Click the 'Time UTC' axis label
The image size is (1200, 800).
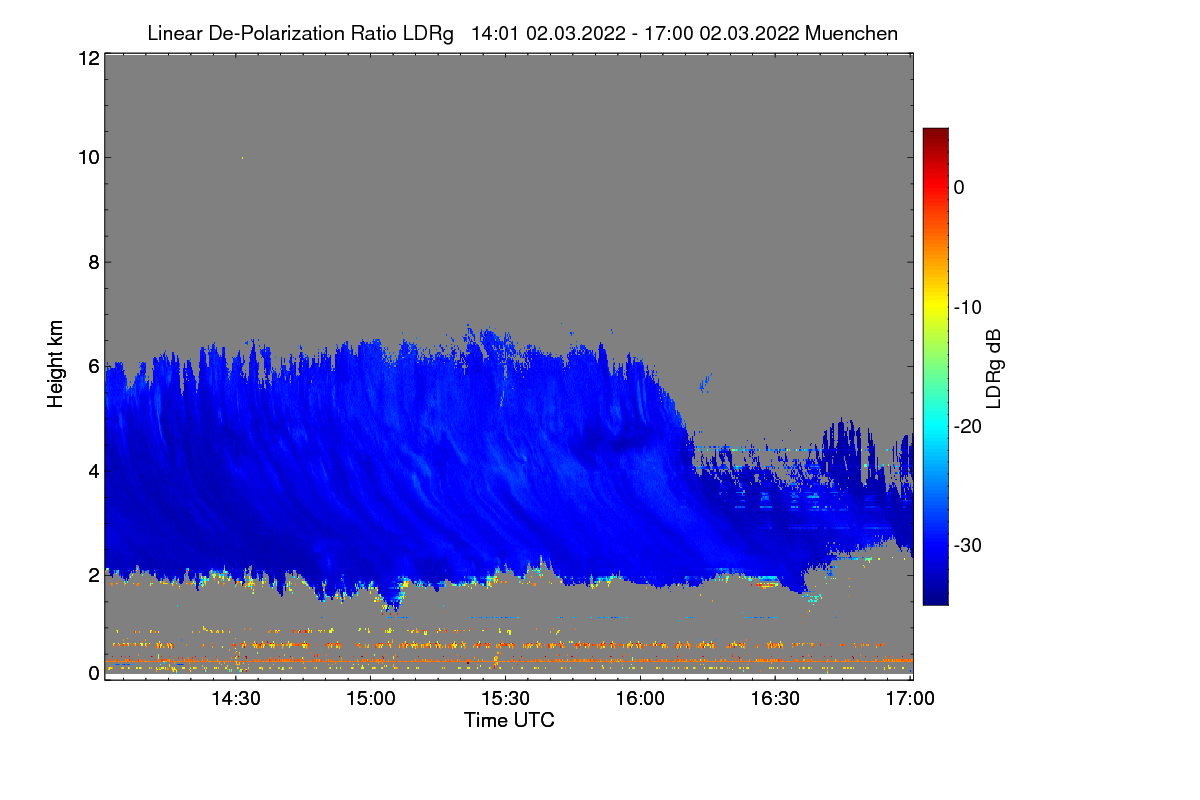(x=509, y=720)
